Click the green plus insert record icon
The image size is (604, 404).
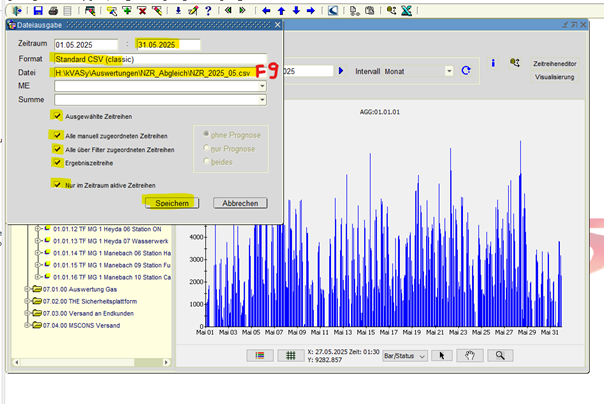click(x=127, y=11)
